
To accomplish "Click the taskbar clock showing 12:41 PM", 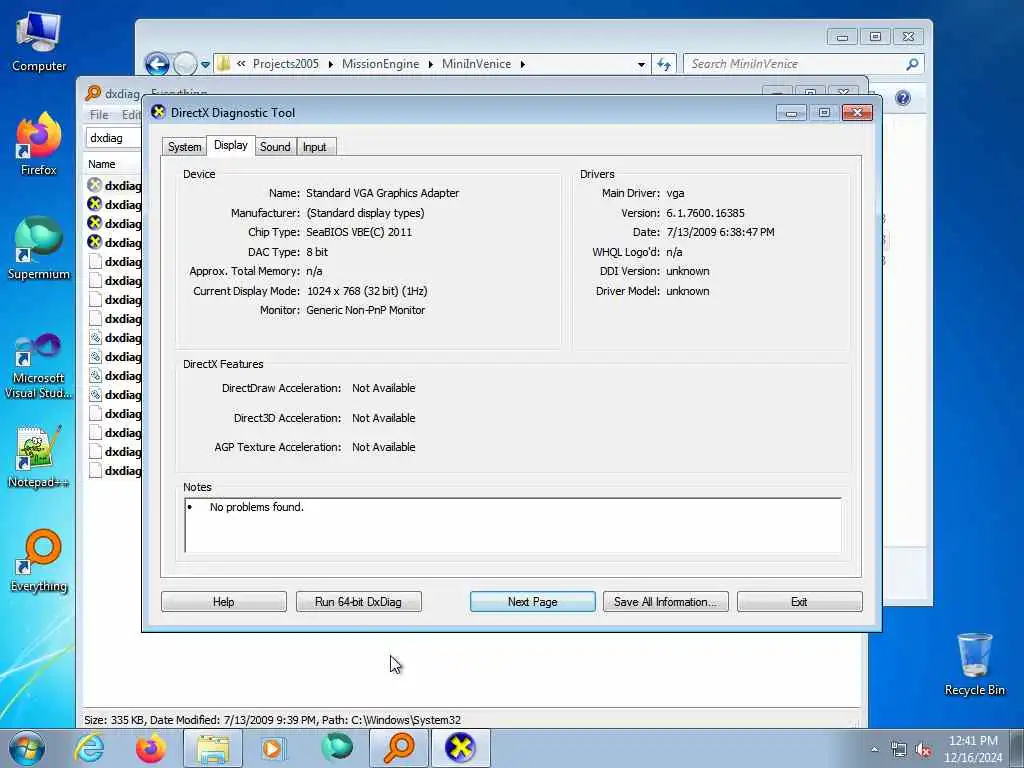I will [x=973, y=748].
